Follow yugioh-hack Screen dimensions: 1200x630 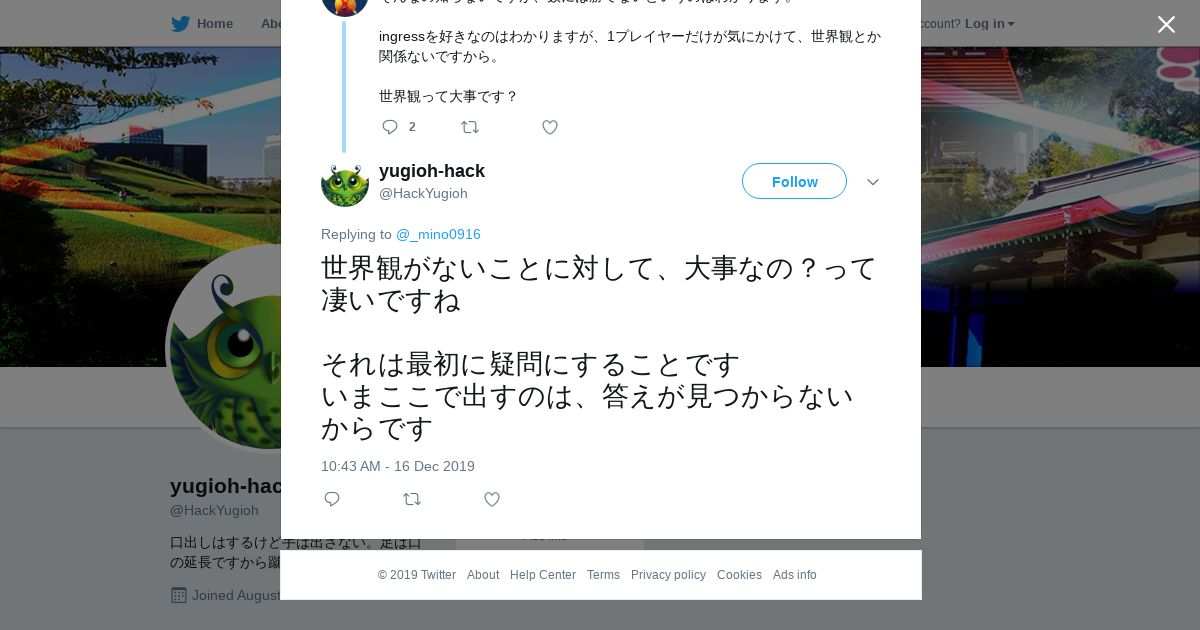click(x=794, y=181)
